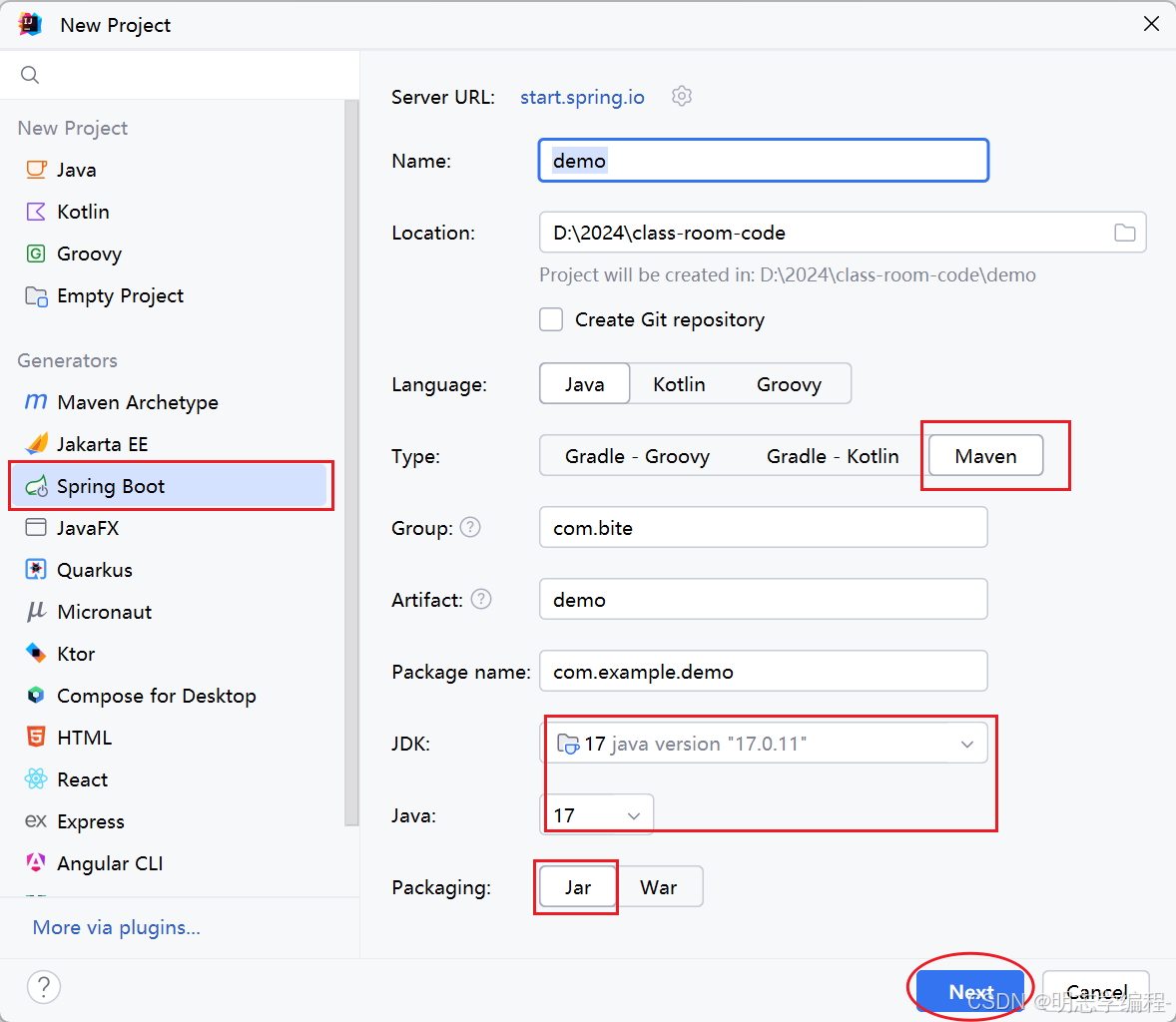Select Kotlin as the language
The height and width of the screenshot is (1022, 1176).
[x=679, y=384]
